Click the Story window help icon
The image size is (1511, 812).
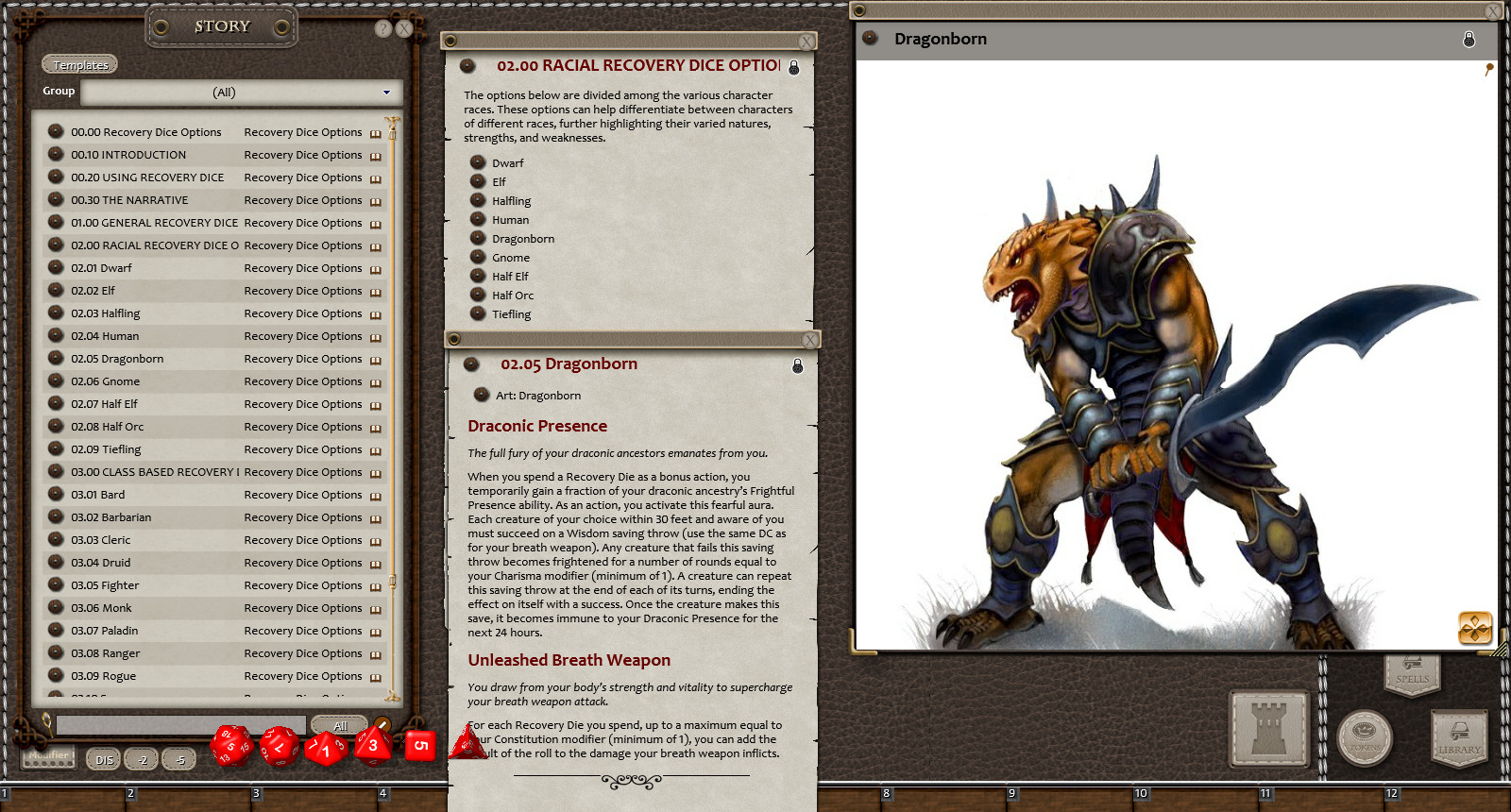click(382, 28)
